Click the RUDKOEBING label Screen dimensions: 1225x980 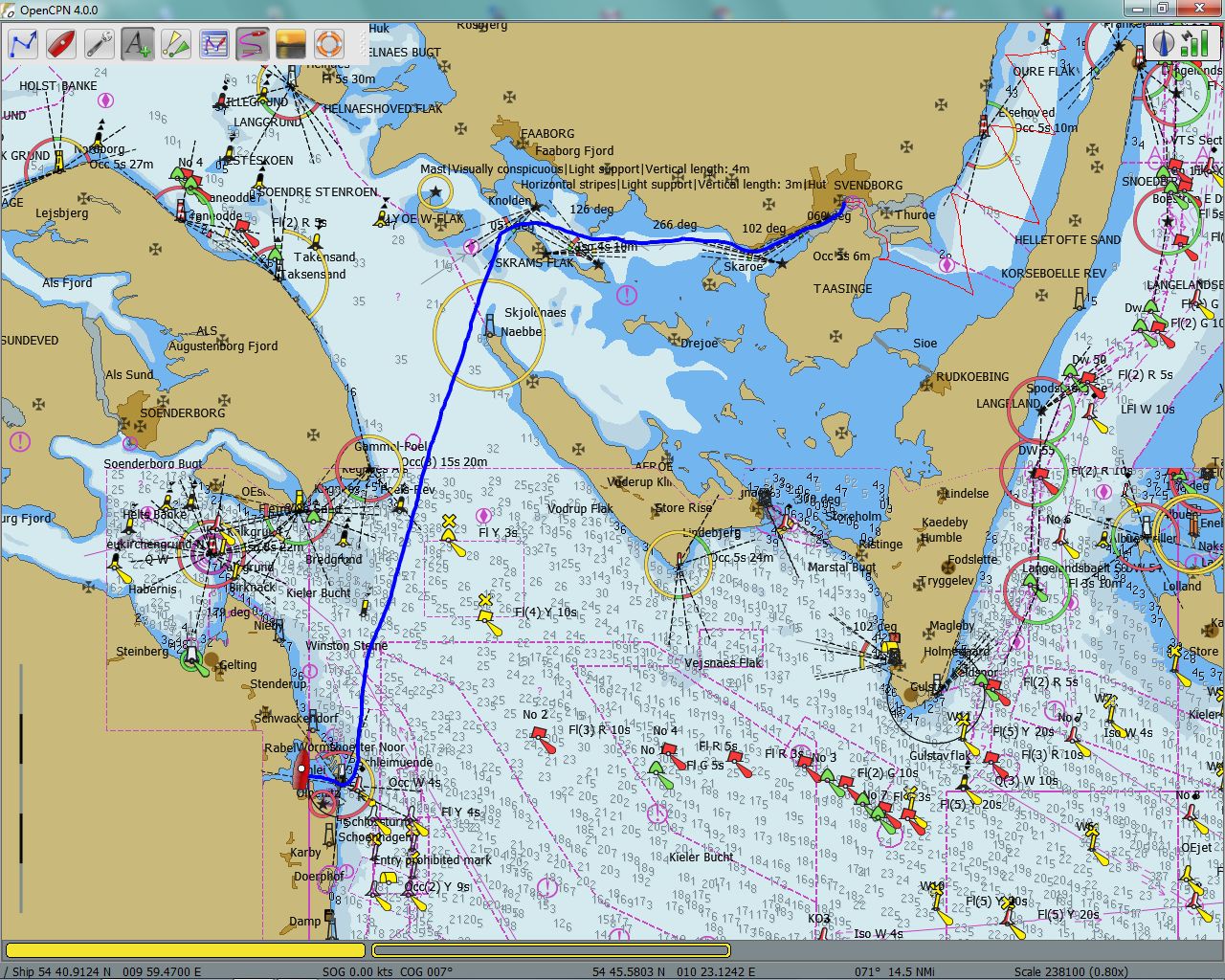pyautogui.click(x=972, y=377)
